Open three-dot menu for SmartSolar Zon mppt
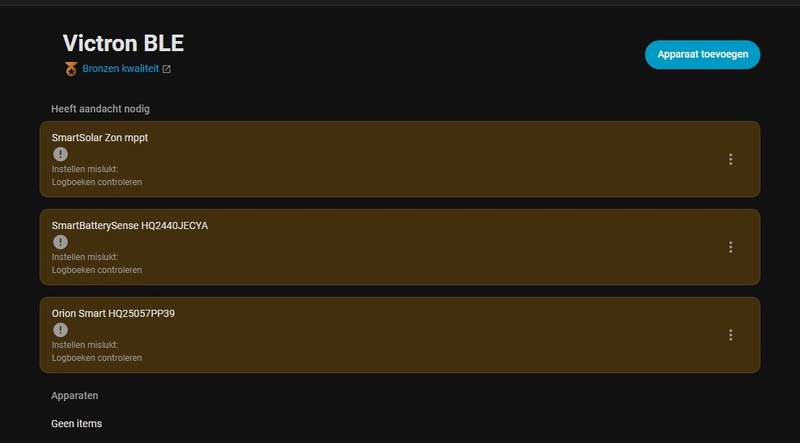 (x=731, y=159)
